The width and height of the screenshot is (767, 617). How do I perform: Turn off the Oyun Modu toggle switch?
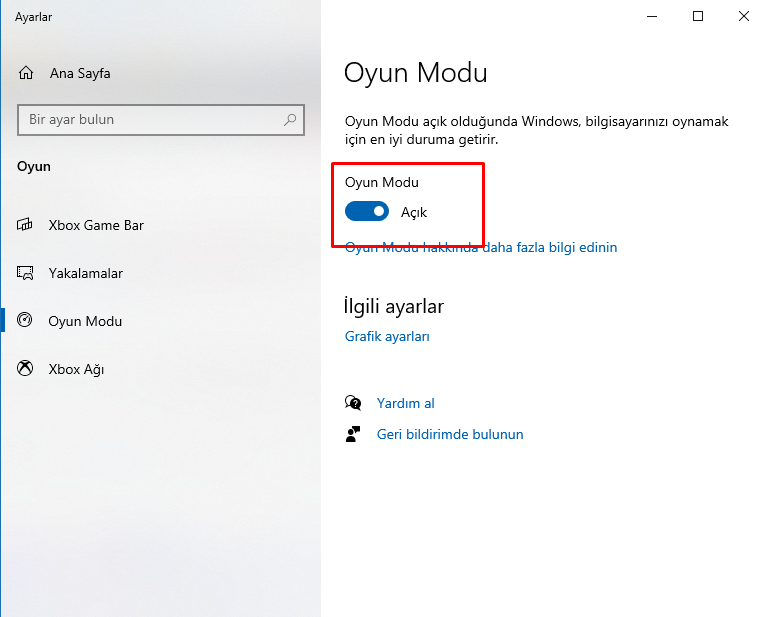coord(367,211)
